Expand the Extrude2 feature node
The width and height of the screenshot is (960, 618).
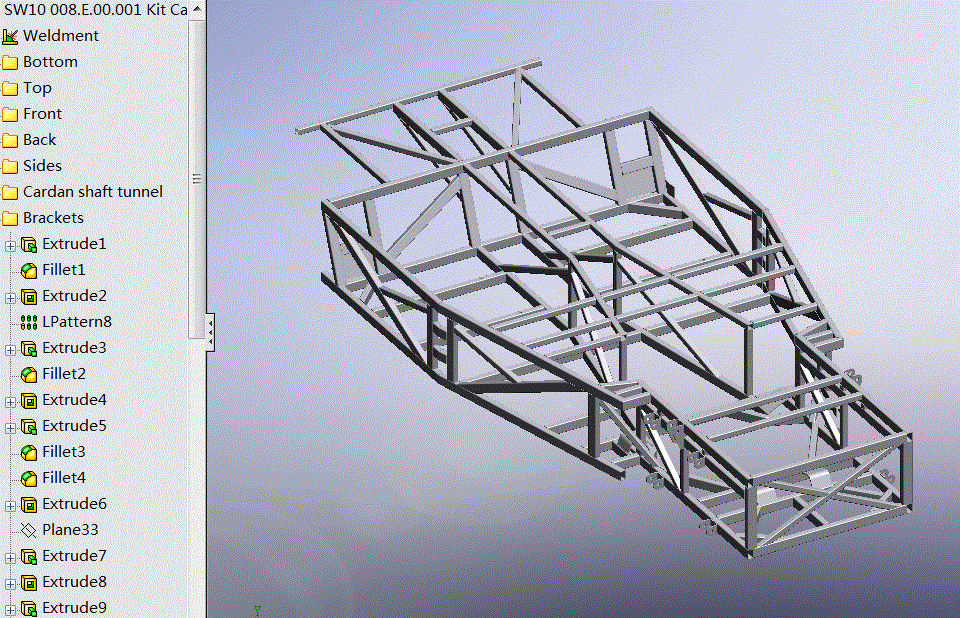tap(10, 298)
